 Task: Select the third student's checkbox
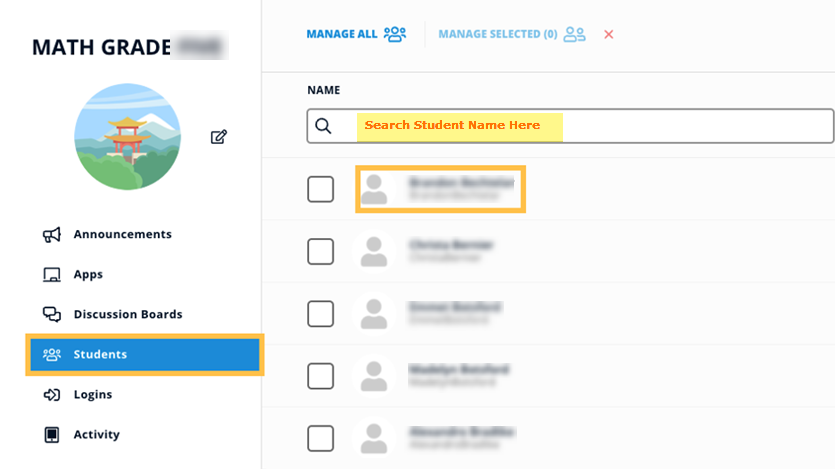click(x=320, y=313)
